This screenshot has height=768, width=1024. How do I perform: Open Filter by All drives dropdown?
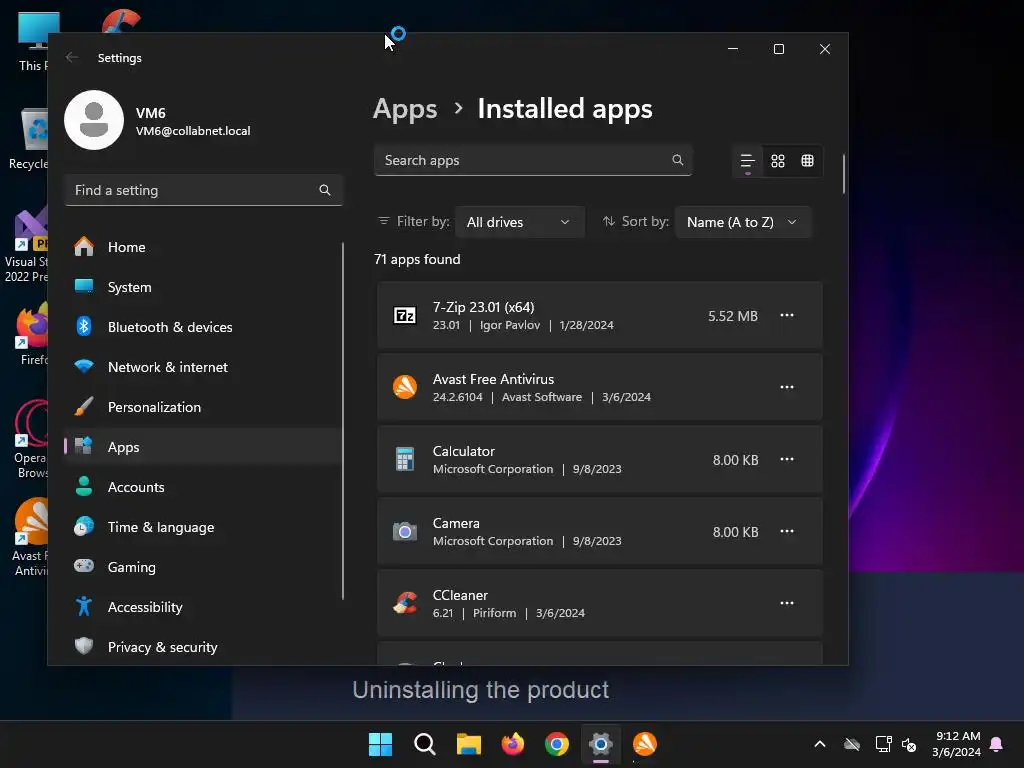[x=519, y=222]
